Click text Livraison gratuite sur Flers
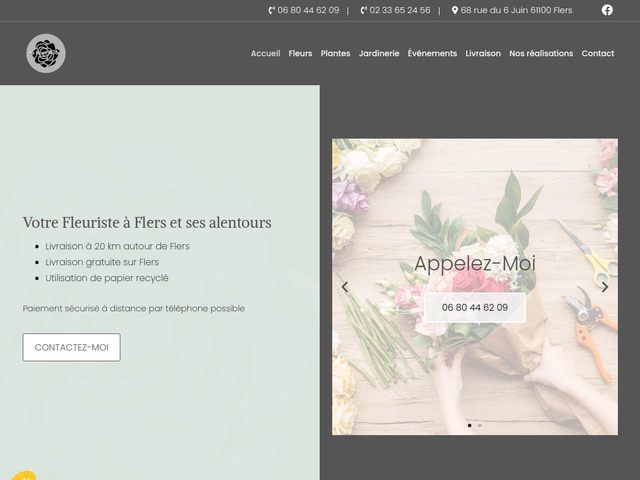Image resolution: width=640 pixels, height=480 pixels. tap(102, 262)
